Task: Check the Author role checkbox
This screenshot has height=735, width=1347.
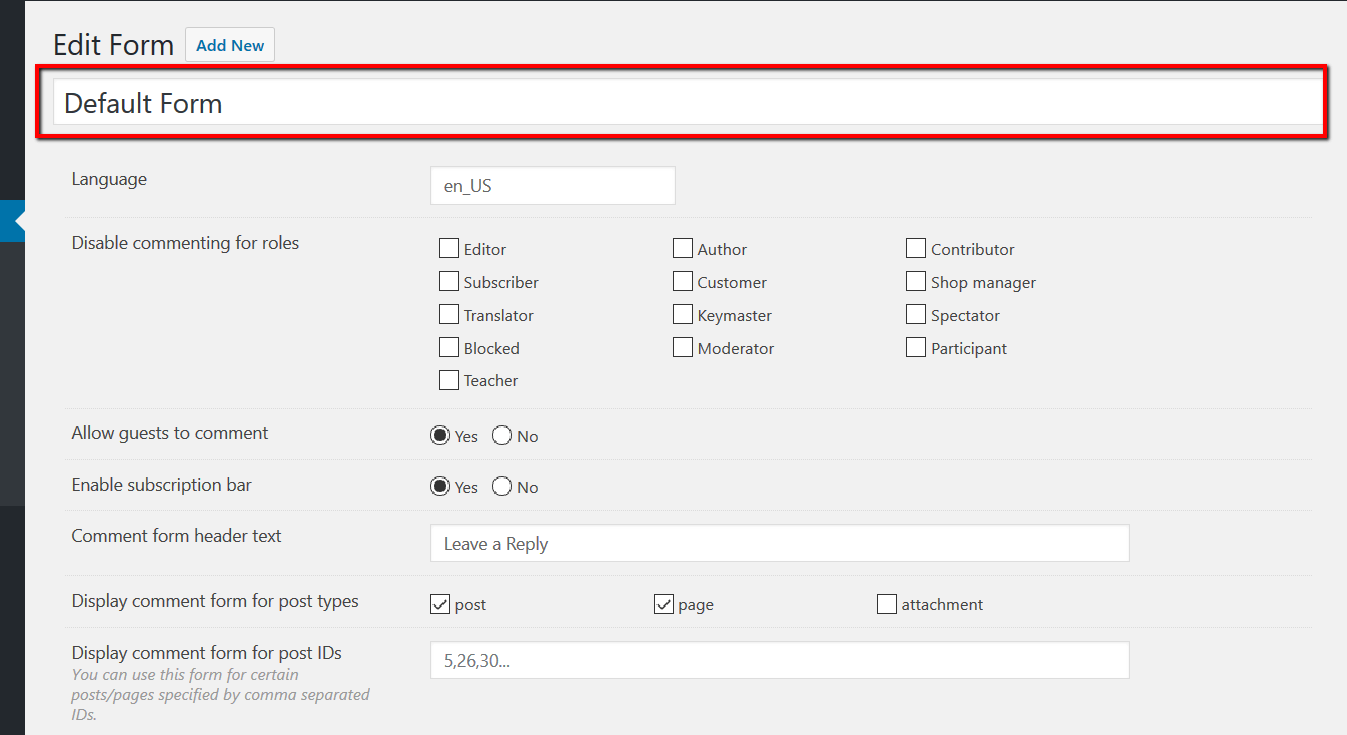Action: 683,249
